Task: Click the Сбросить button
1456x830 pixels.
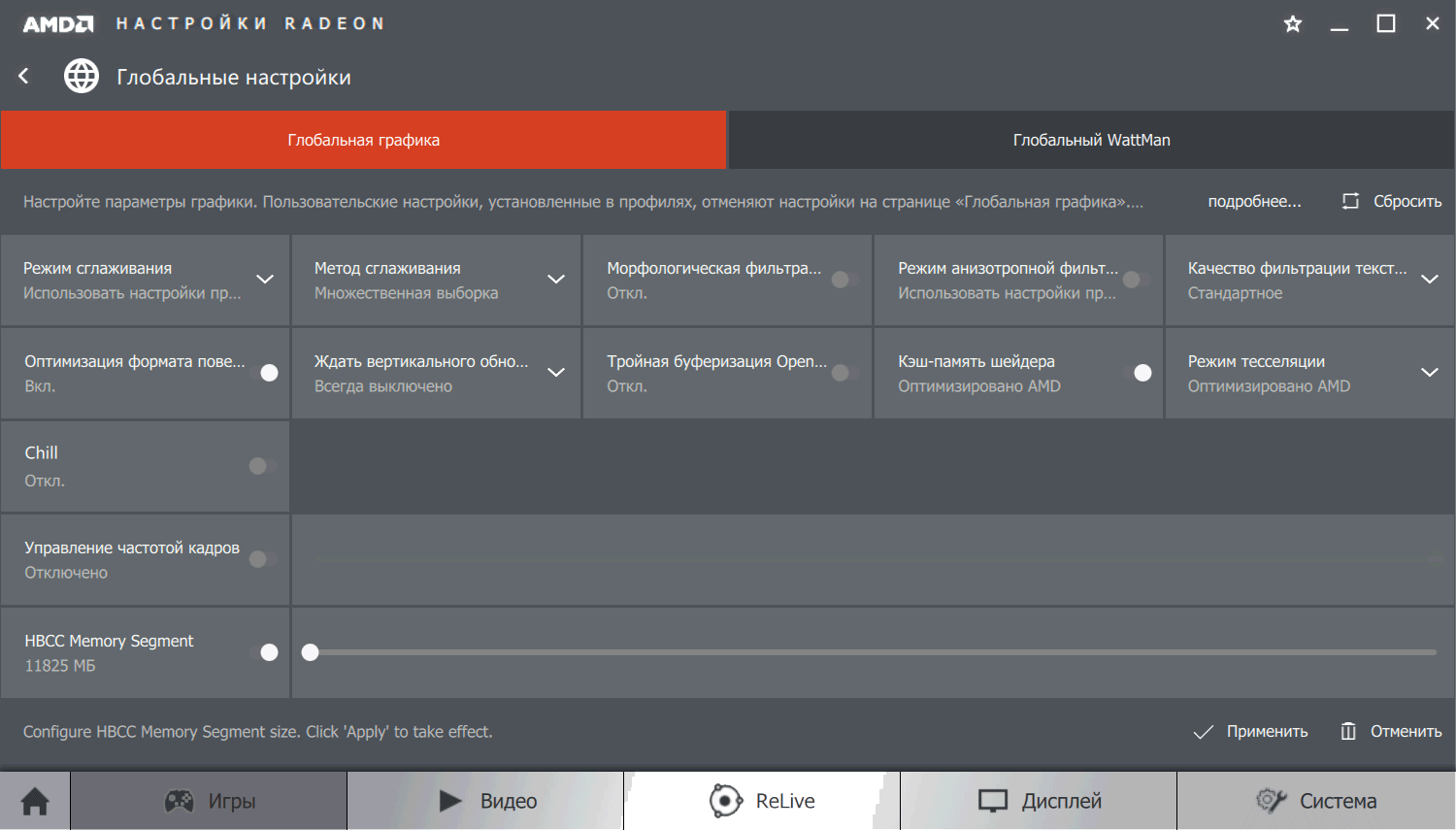Action: click(1392, 201)
